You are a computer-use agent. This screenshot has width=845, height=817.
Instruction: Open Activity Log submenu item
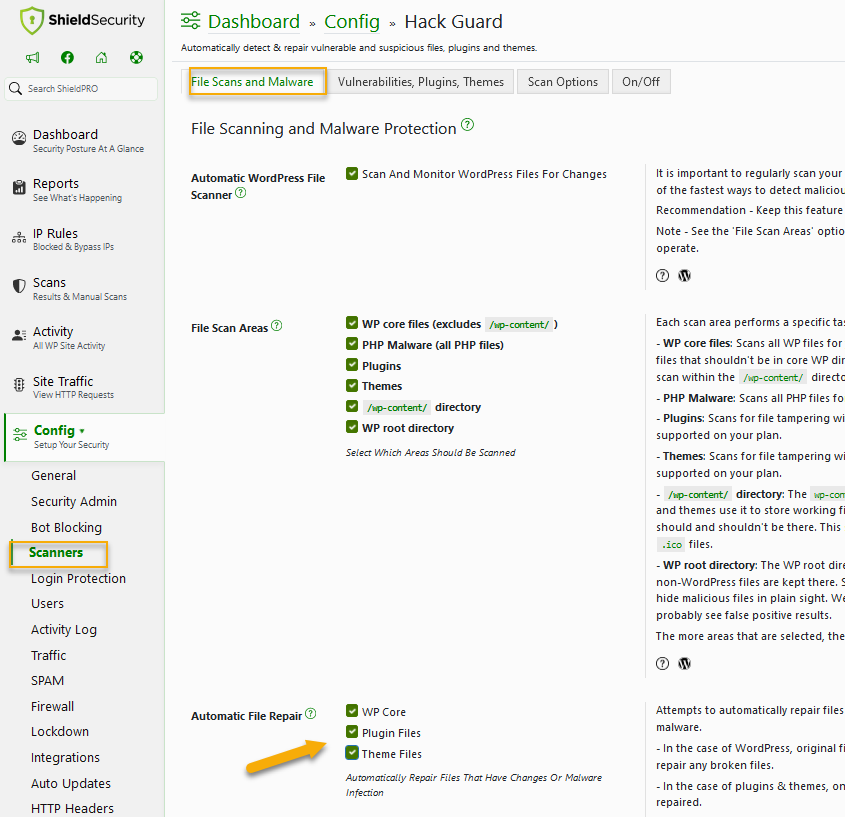pos(64,629)
